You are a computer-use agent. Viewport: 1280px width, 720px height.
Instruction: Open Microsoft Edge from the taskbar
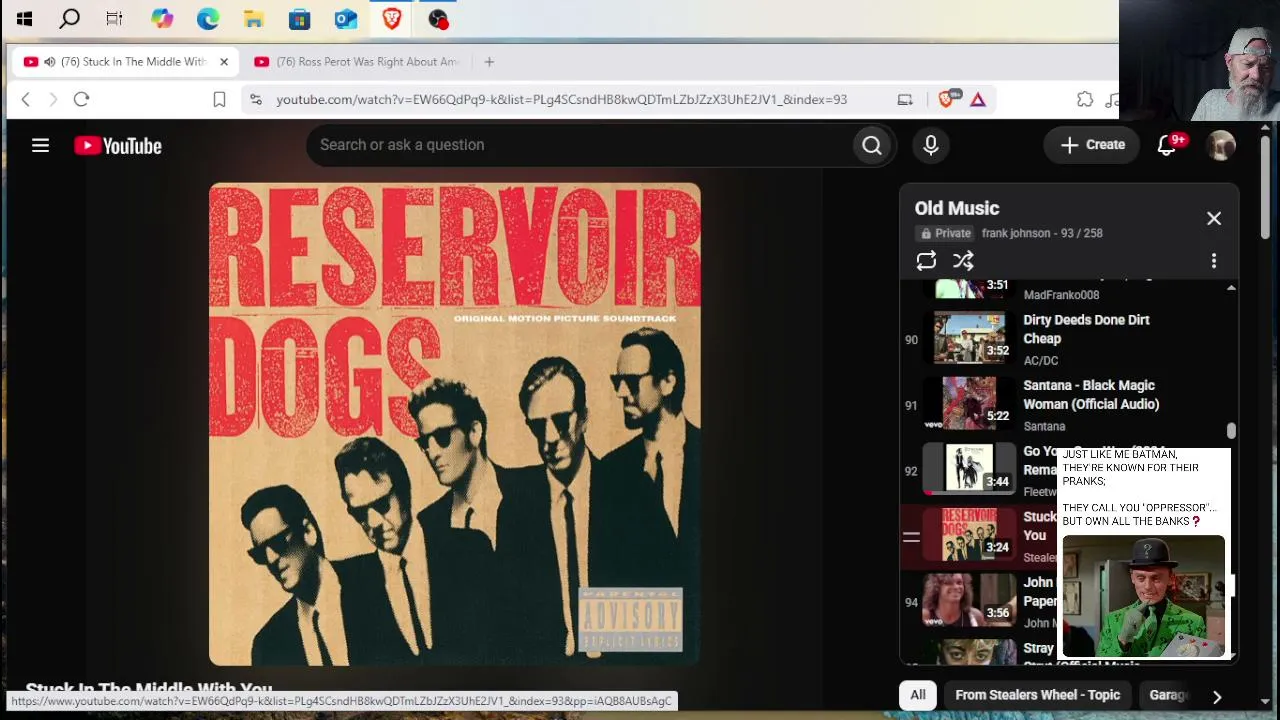[x=208, y=18]
